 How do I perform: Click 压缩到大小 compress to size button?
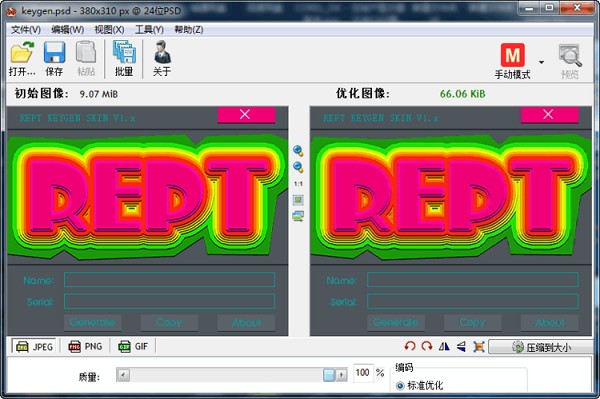point(540,347)
